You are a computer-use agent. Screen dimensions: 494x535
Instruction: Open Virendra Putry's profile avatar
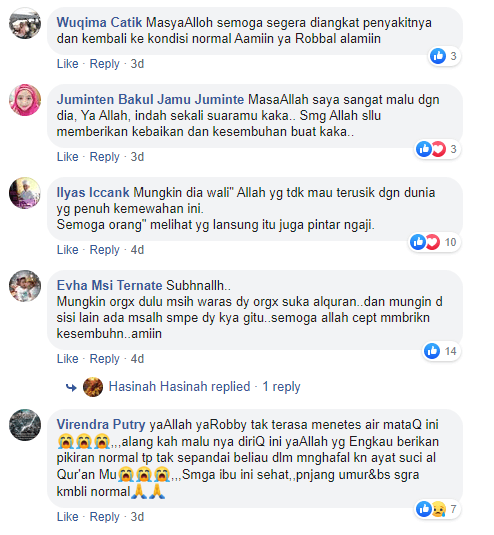[x=25, y=425]
